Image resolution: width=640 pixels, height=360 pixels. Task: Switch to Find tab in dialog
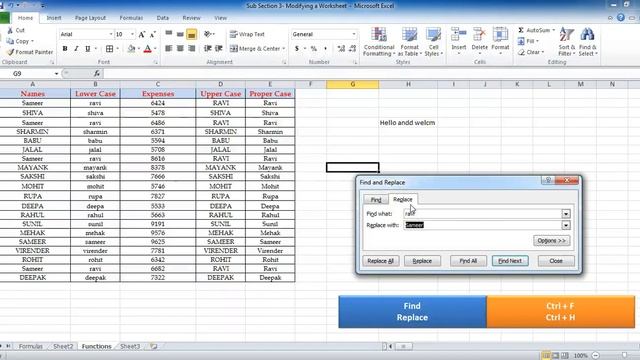376,200
